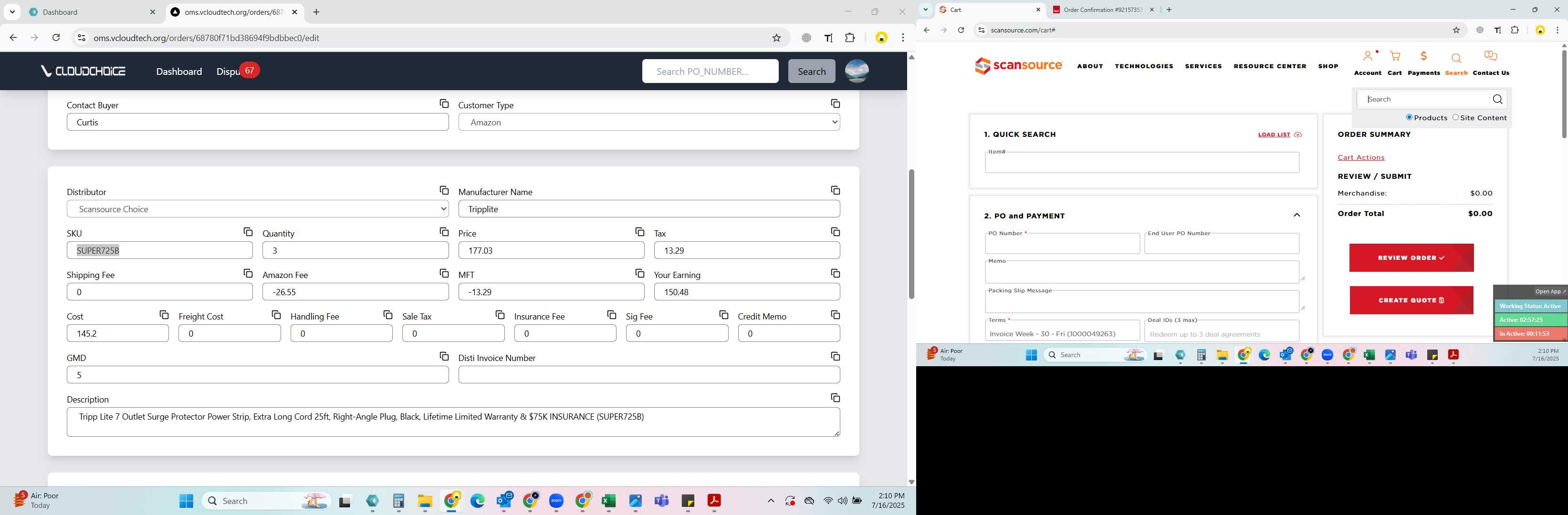Image resolution: width=1568 pixels, height=515 pixels.
Task: Open tab search dropdown in OMS browser
Action: tap(12, 12)
